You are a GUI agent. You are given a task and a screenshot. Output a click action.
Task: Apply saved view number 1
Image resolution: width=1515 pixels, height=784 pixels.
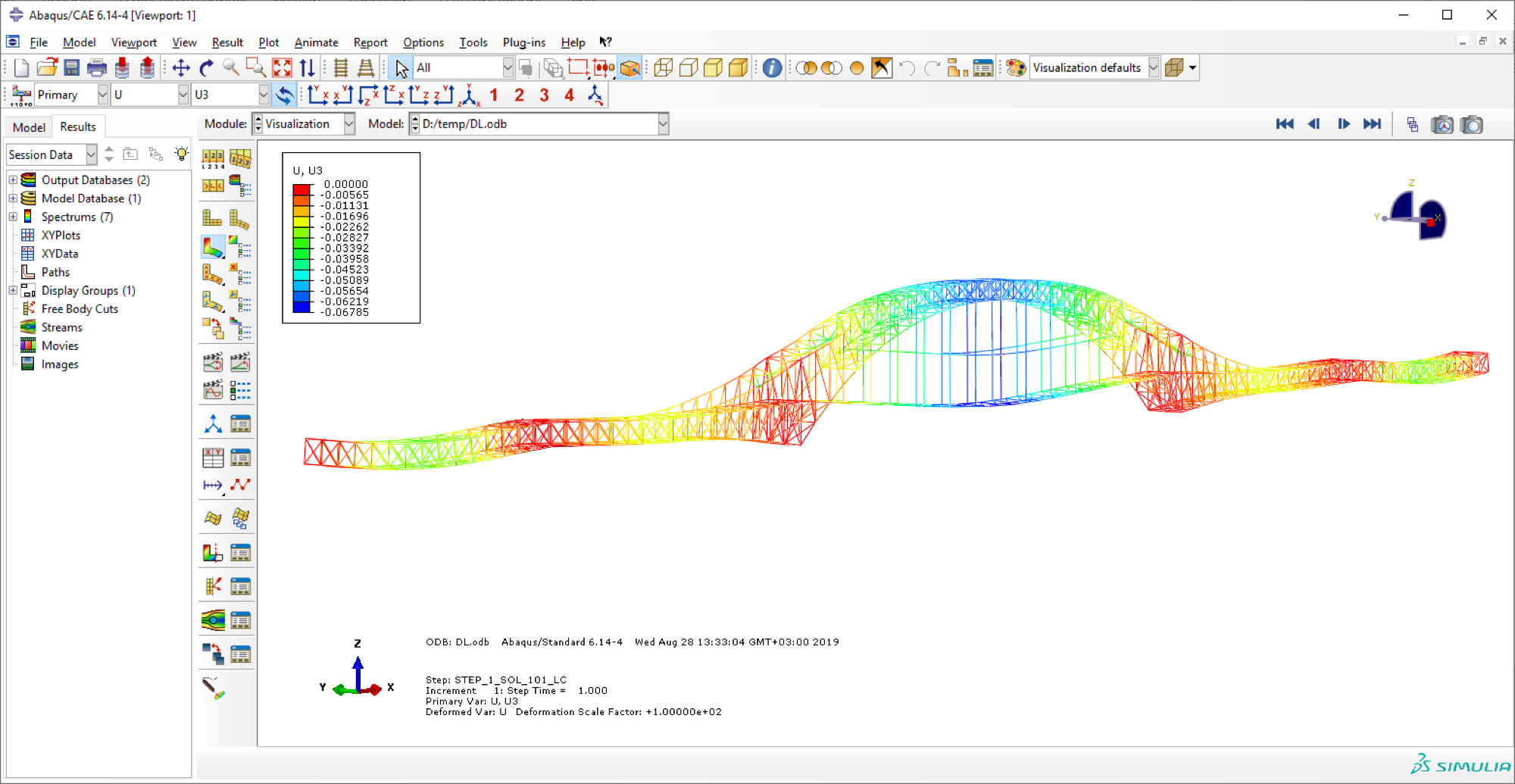[x=494, y=95]
